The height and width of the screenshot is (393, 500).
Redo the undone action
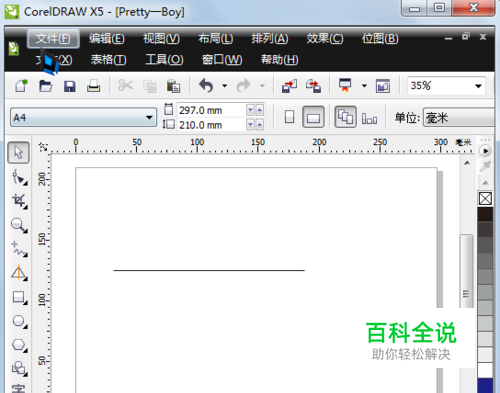pos(243,86)
